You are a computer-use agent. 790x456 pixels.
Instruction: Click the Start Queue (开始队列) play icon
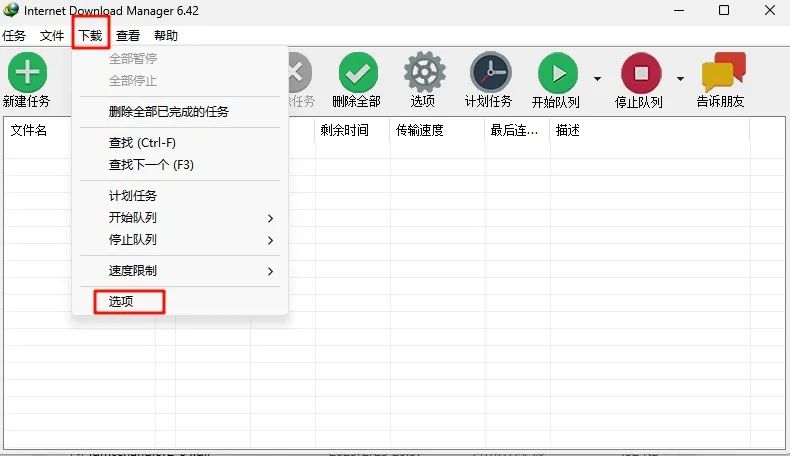pos(557,73)
